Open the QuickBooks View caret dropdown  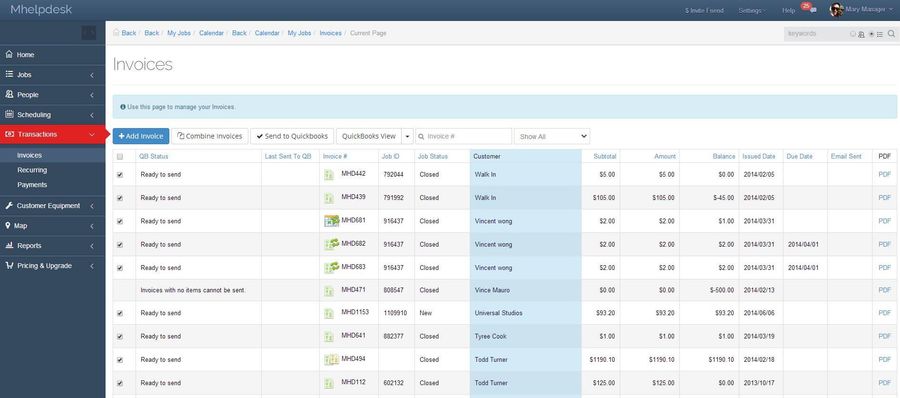pyautogui.click(x=407, y=137)
